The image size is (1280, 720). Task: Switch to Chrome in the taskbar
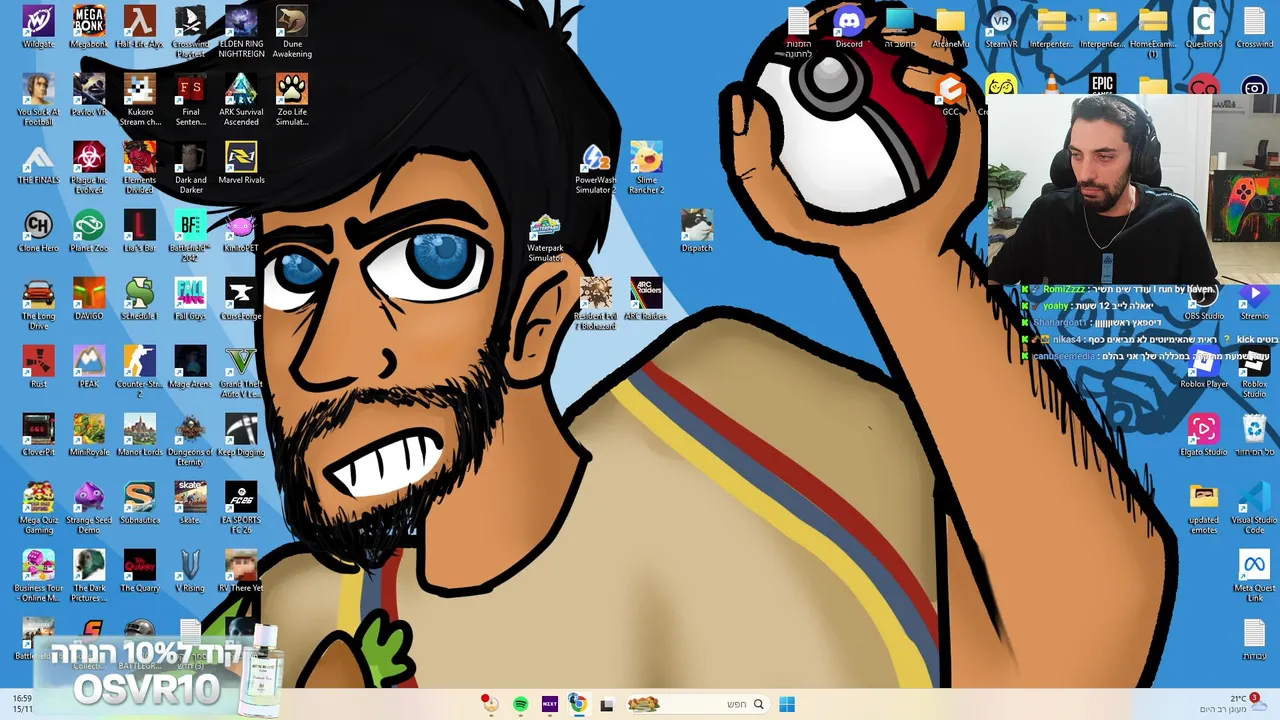[x=578, y=704]
